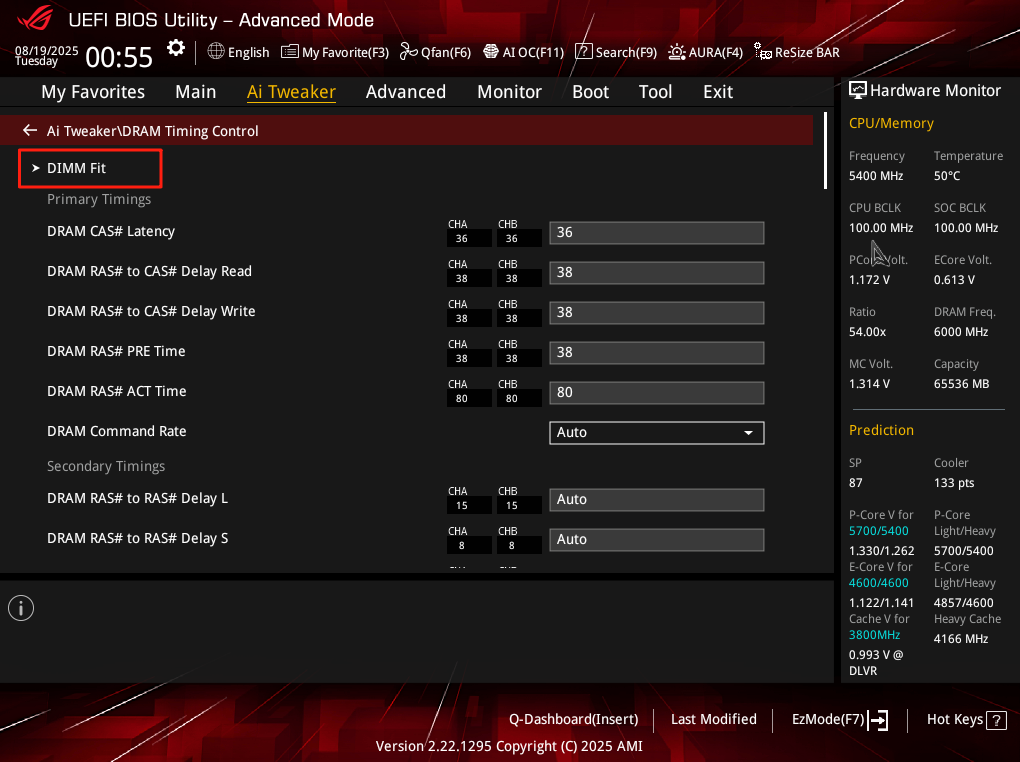The height and width of the screenshot is (762, 1020).
Task: Click the back arrow in DRAM Timing Control
Action: click(30, 130)
